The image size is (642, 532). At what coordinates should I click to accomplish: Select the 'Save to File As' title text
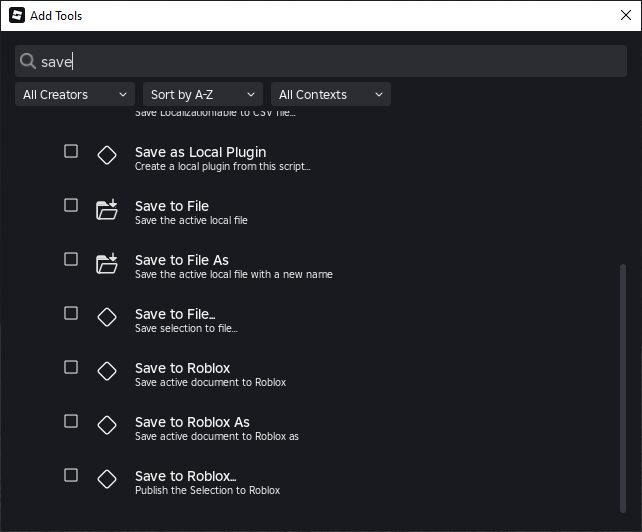tap(182, 260)
